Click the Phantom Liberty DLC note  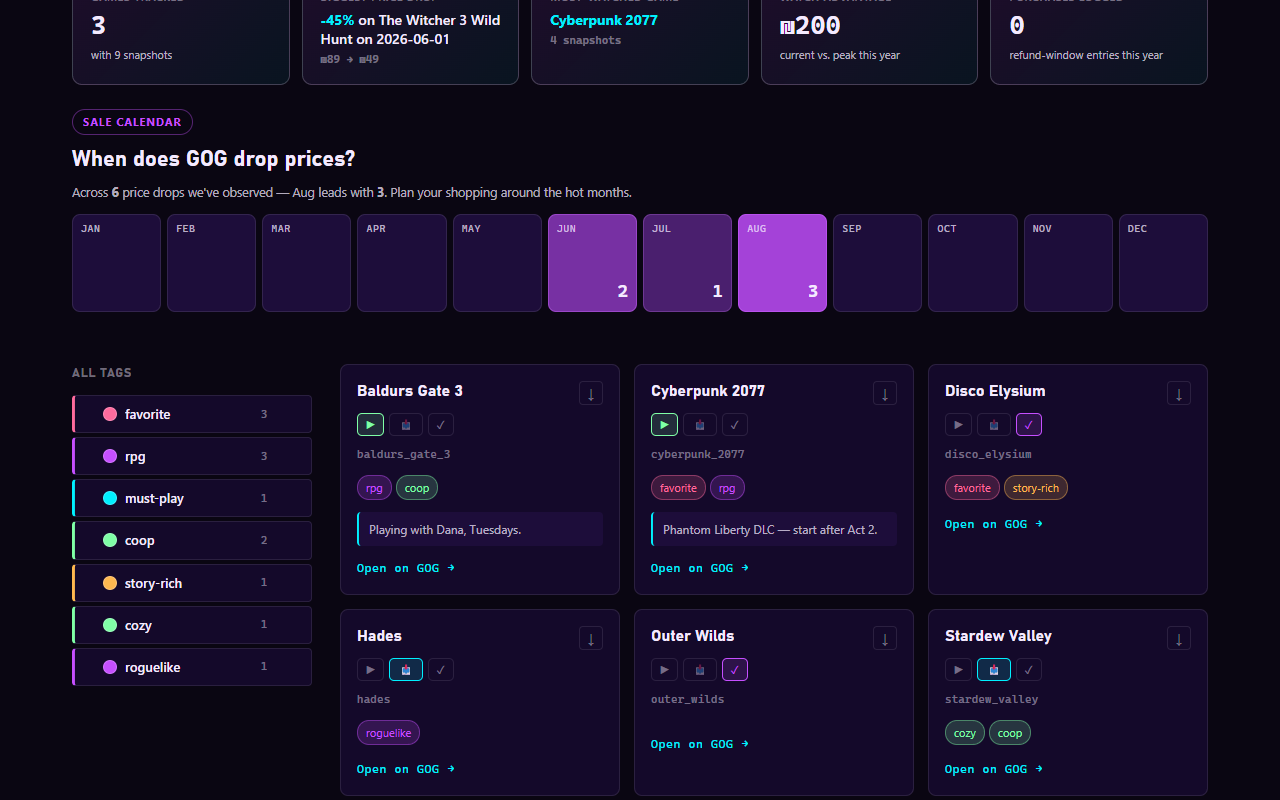(774, 530)
